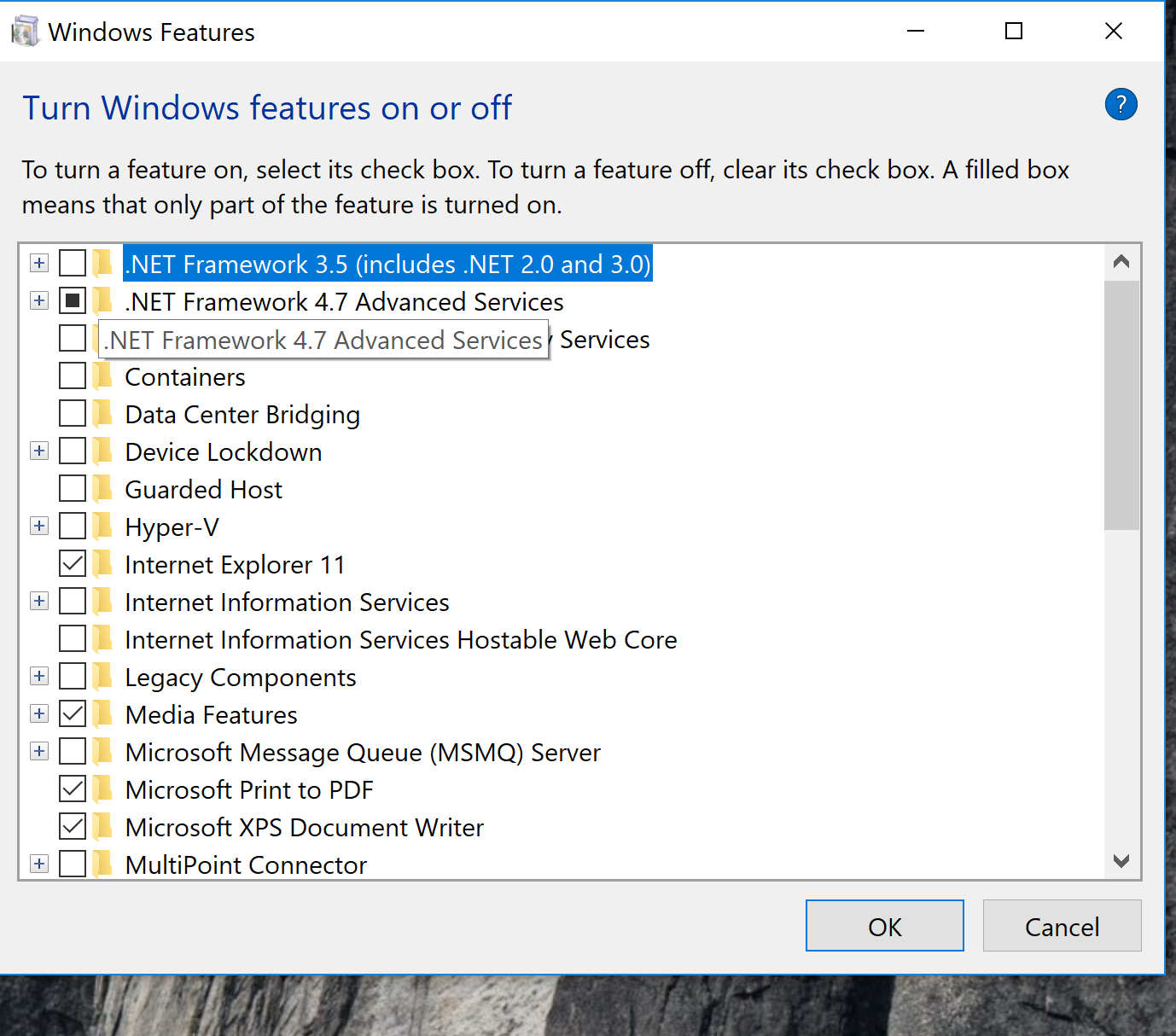
Task: Expand the MultiPoint Connector node
Action: (x=39, y=864)
